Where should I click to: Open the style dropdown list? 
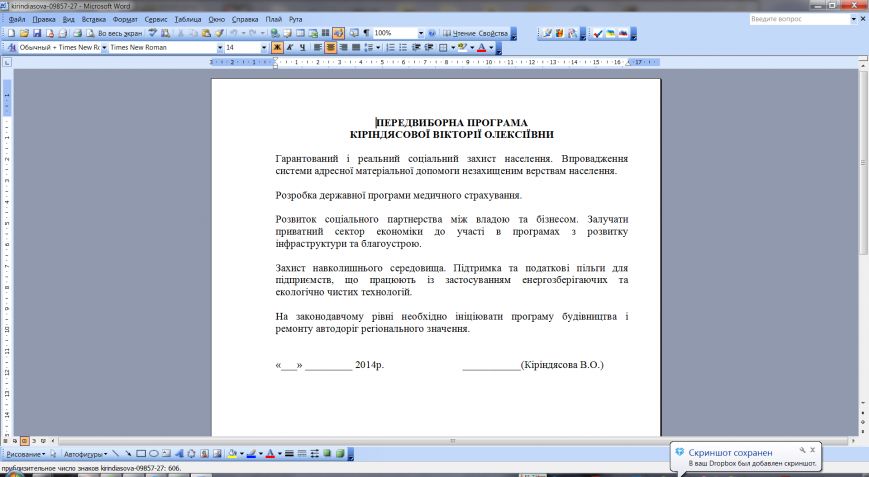click(104, 48)
